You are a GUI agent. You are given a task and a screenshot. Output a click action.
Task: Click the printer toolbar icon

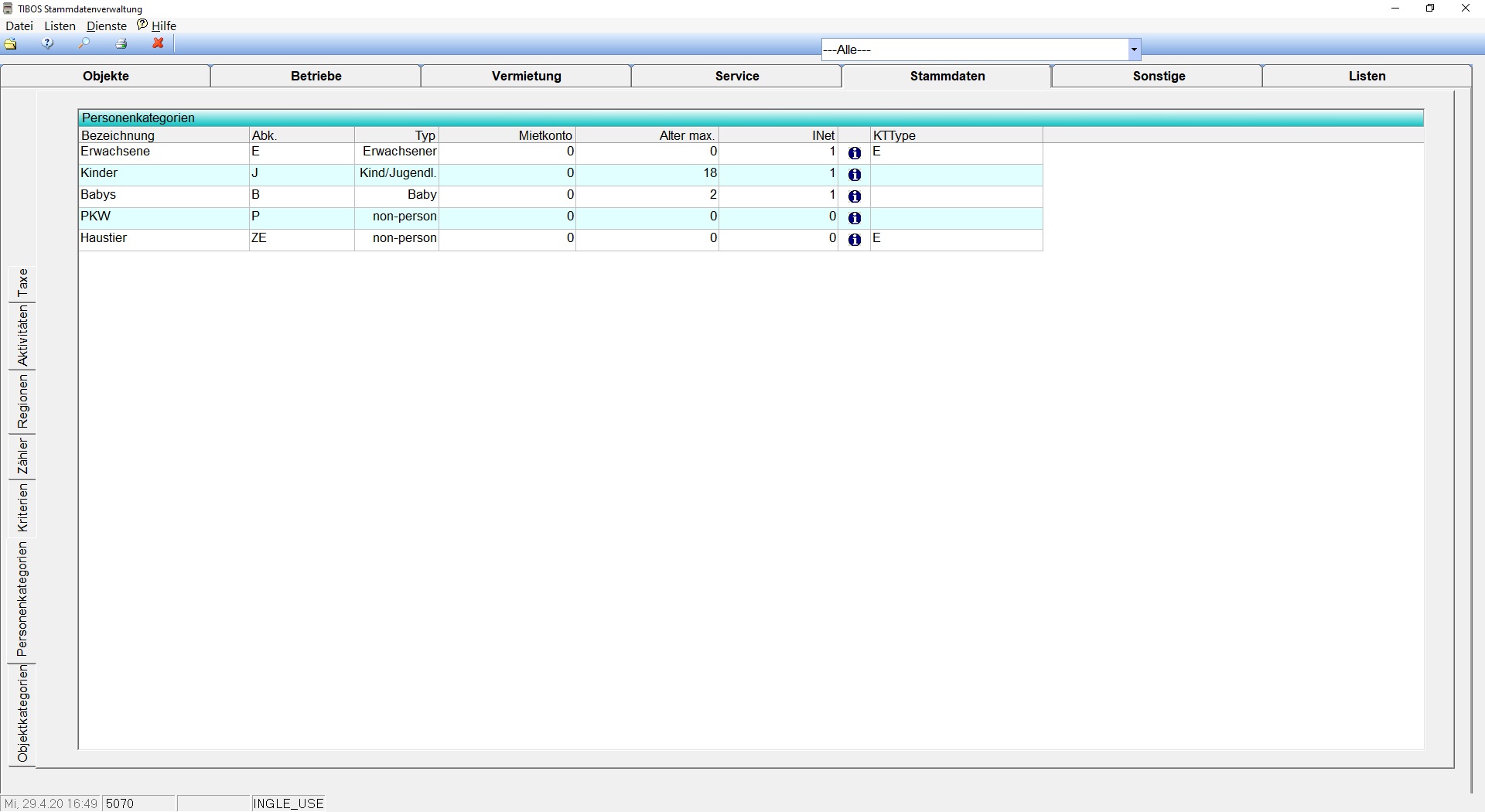coord(121,44)
